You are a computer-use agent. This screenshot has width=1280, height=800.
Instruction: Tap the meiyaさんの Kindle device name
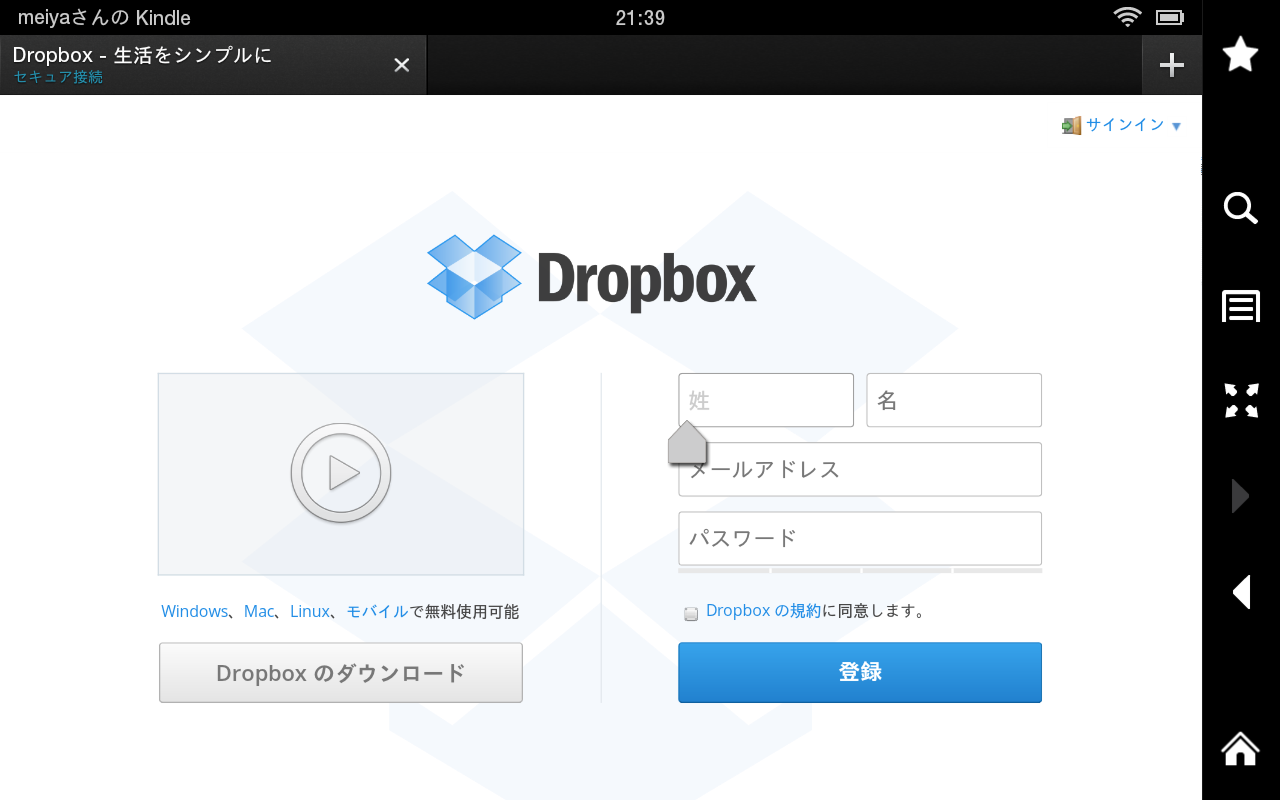tap(104, 18)
